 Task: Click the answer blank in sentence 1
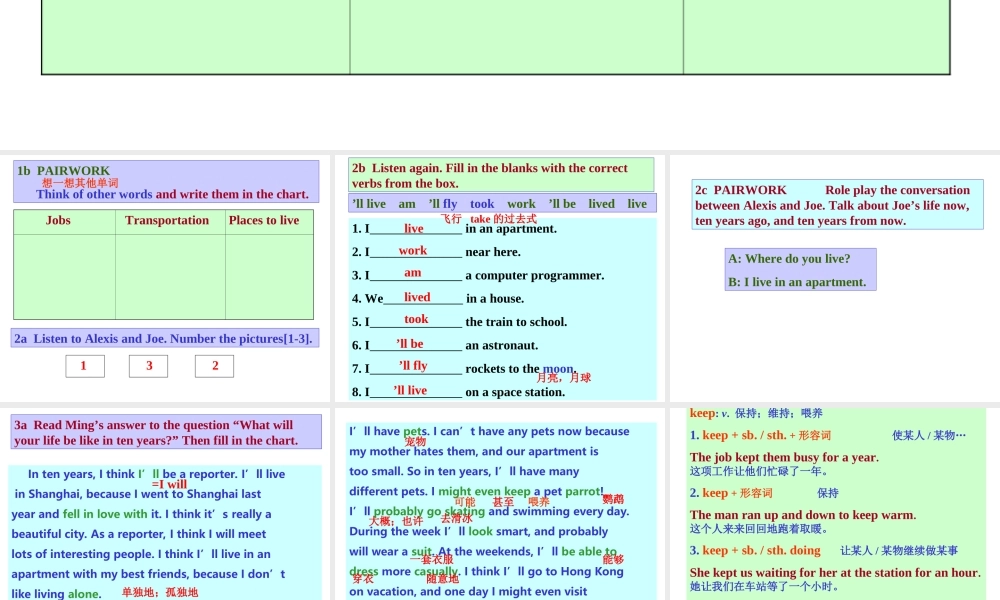414,229
